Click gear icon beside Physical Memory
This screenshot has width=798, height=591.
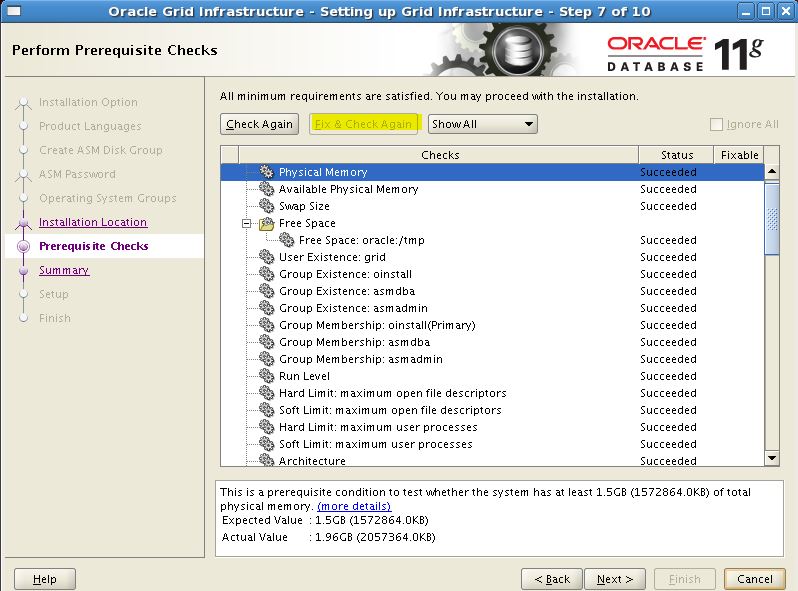[x=266, y=172]
